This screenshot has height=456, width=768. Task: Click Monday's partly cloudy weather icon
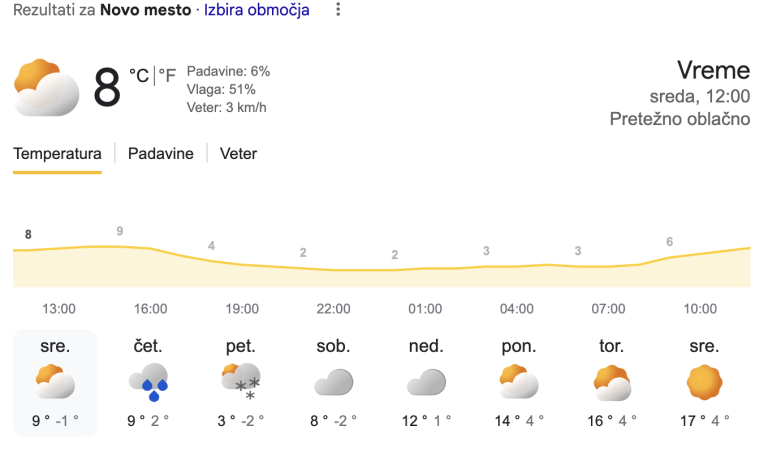point(518,381)
